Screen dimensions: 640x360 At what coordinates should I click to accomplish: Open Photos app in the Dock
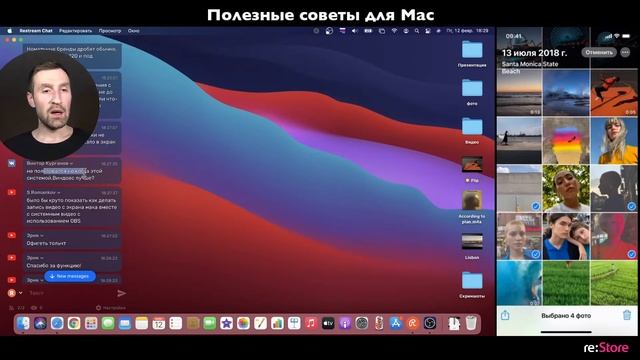(x=243, y=324)
